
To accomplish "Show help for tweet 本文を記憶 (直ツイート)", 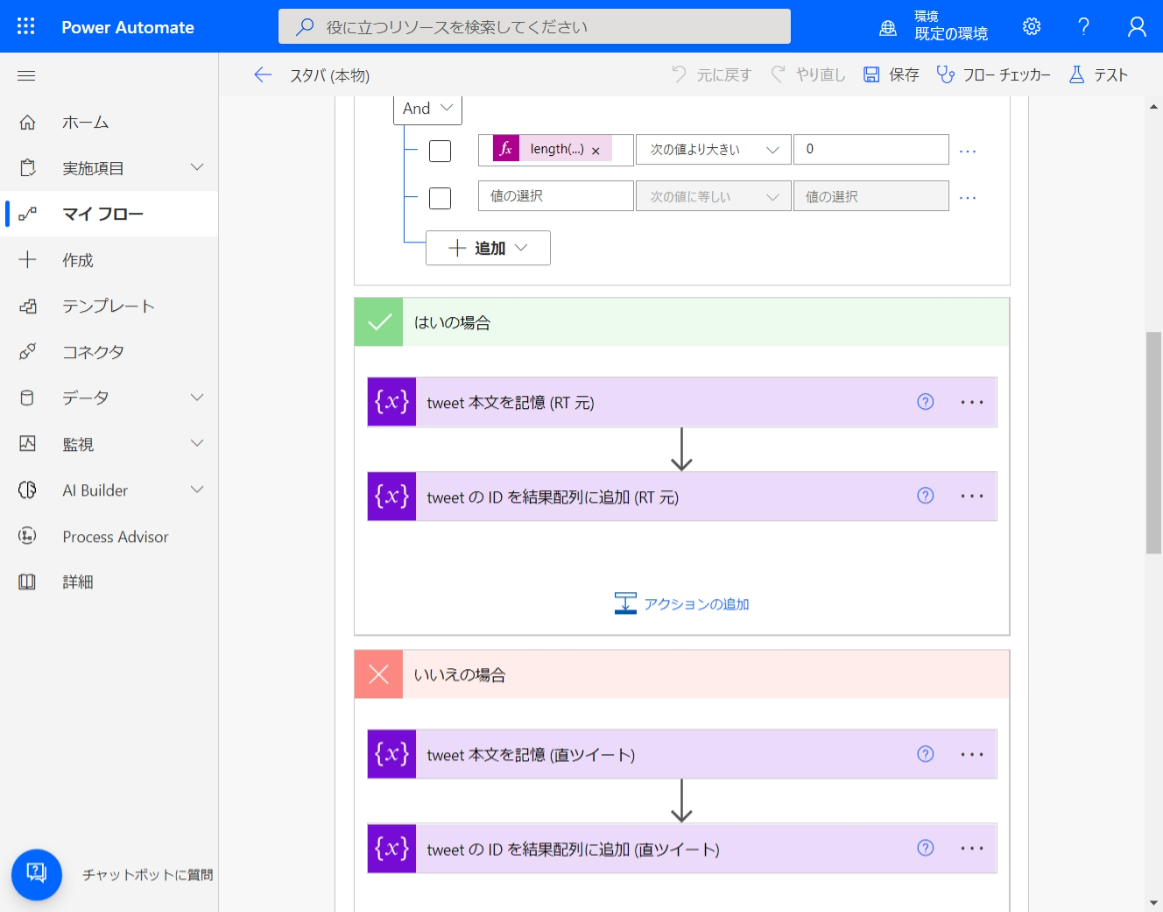I will pyautogui.click(x=925, y=754).
